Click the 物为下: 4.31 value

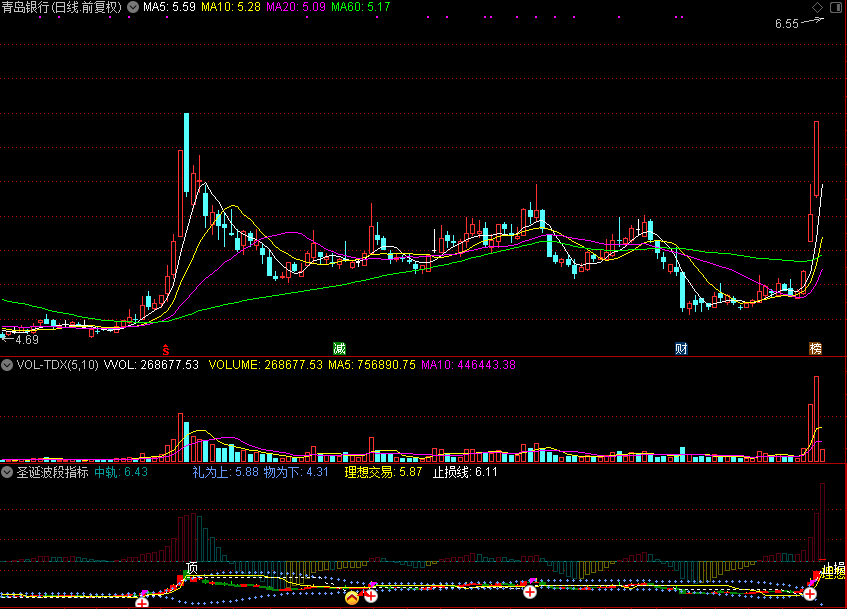[296, 472]
